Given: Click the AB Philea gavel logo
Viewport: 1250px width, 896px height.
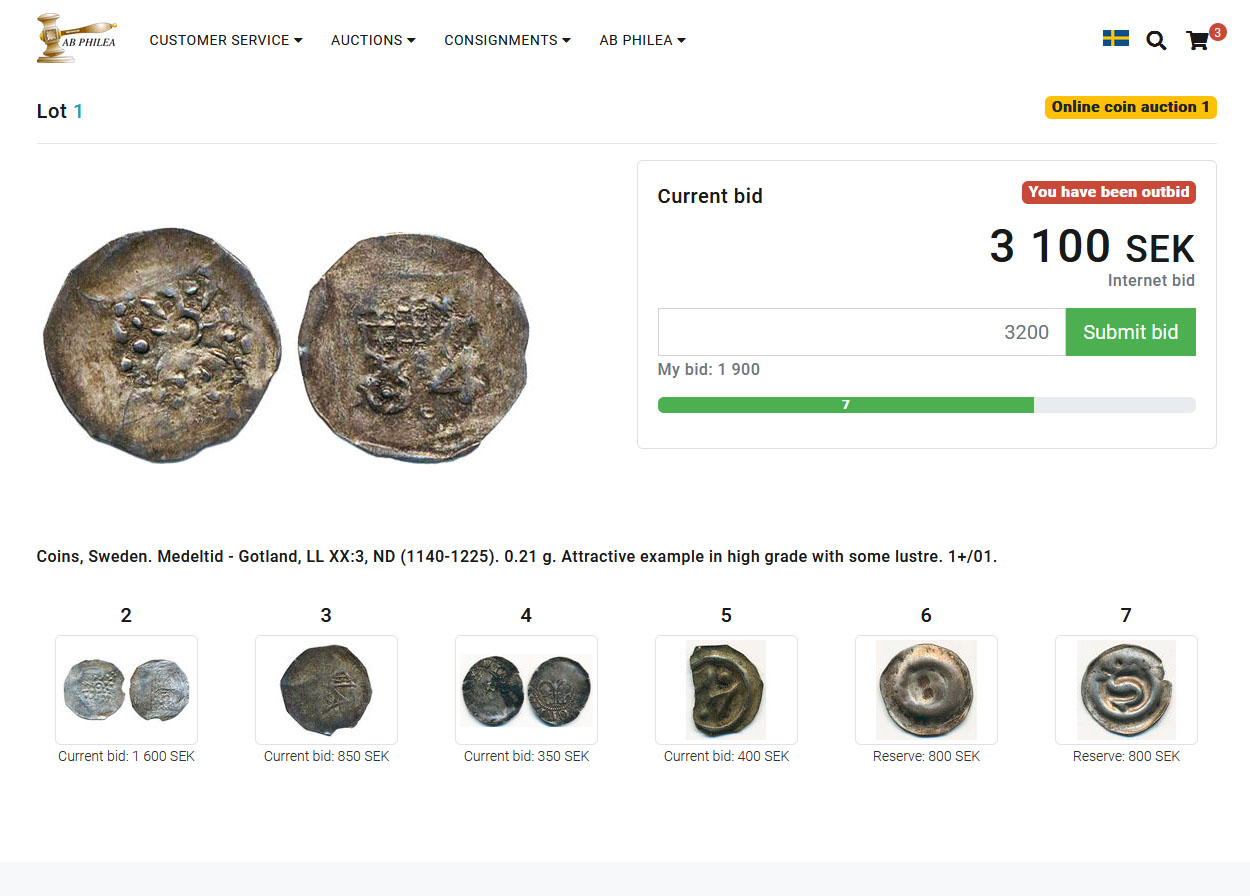Looking at the screenshot, I should click(76, 39).
